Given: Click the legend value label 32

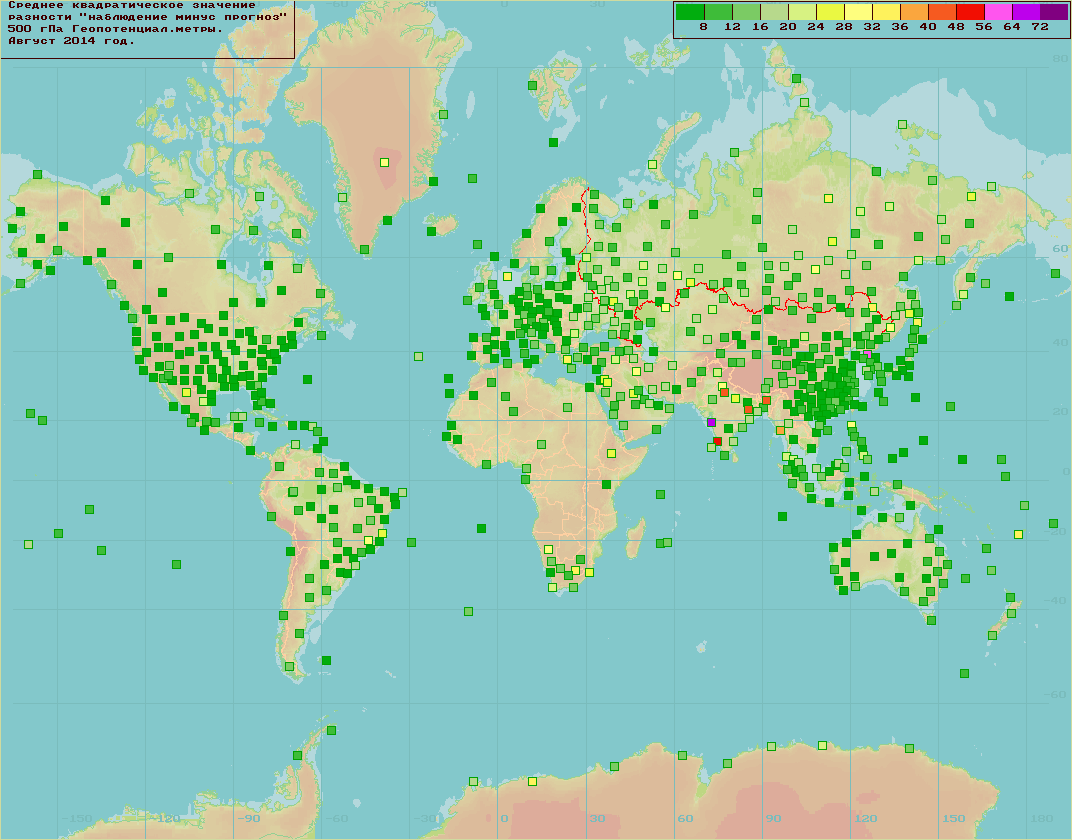Looking at the screenshot, I should pos(872,27).
